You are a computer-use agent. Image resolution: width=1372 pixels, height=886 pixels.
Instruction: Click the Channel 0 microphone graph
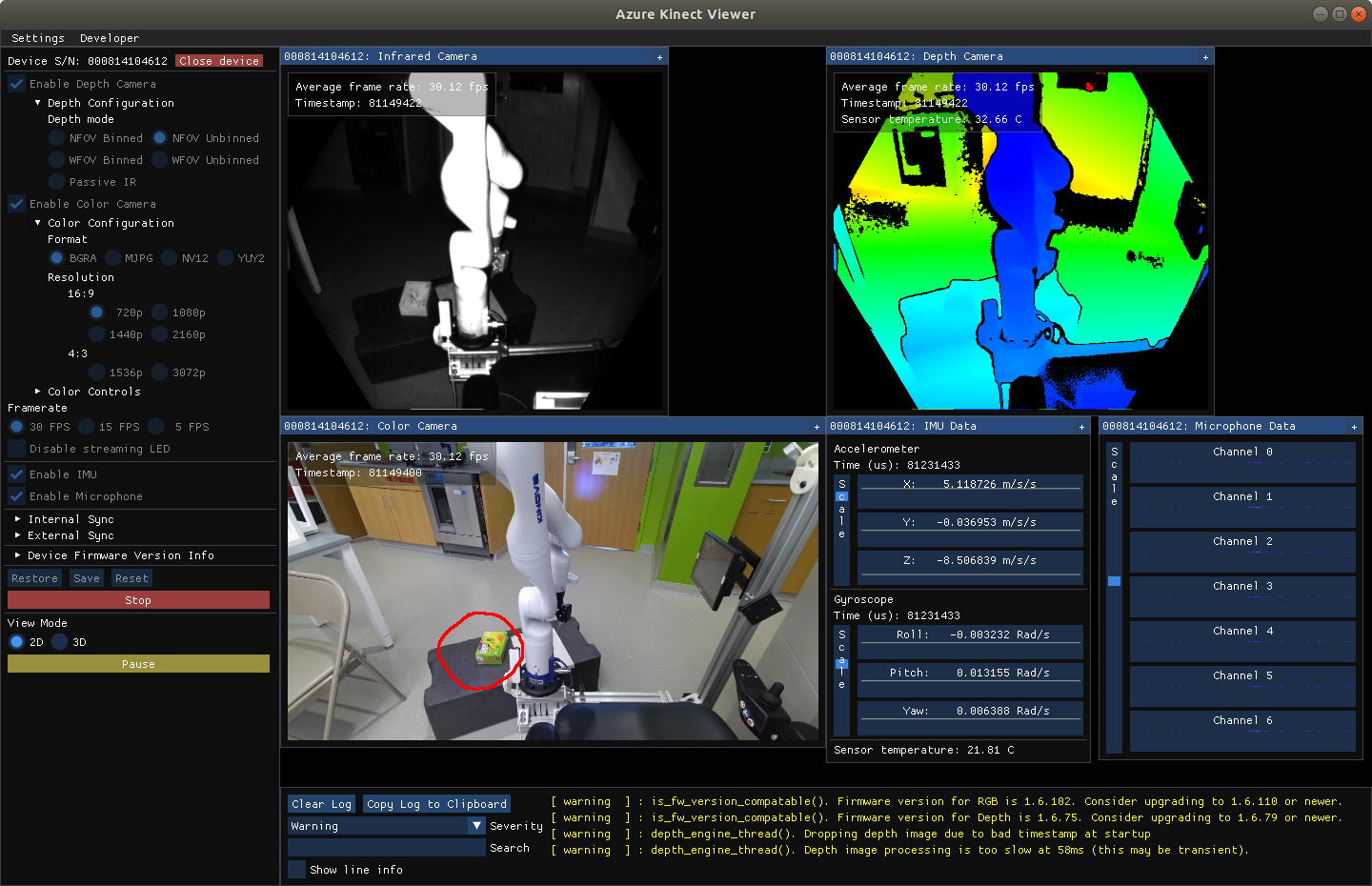[1242, 462]
